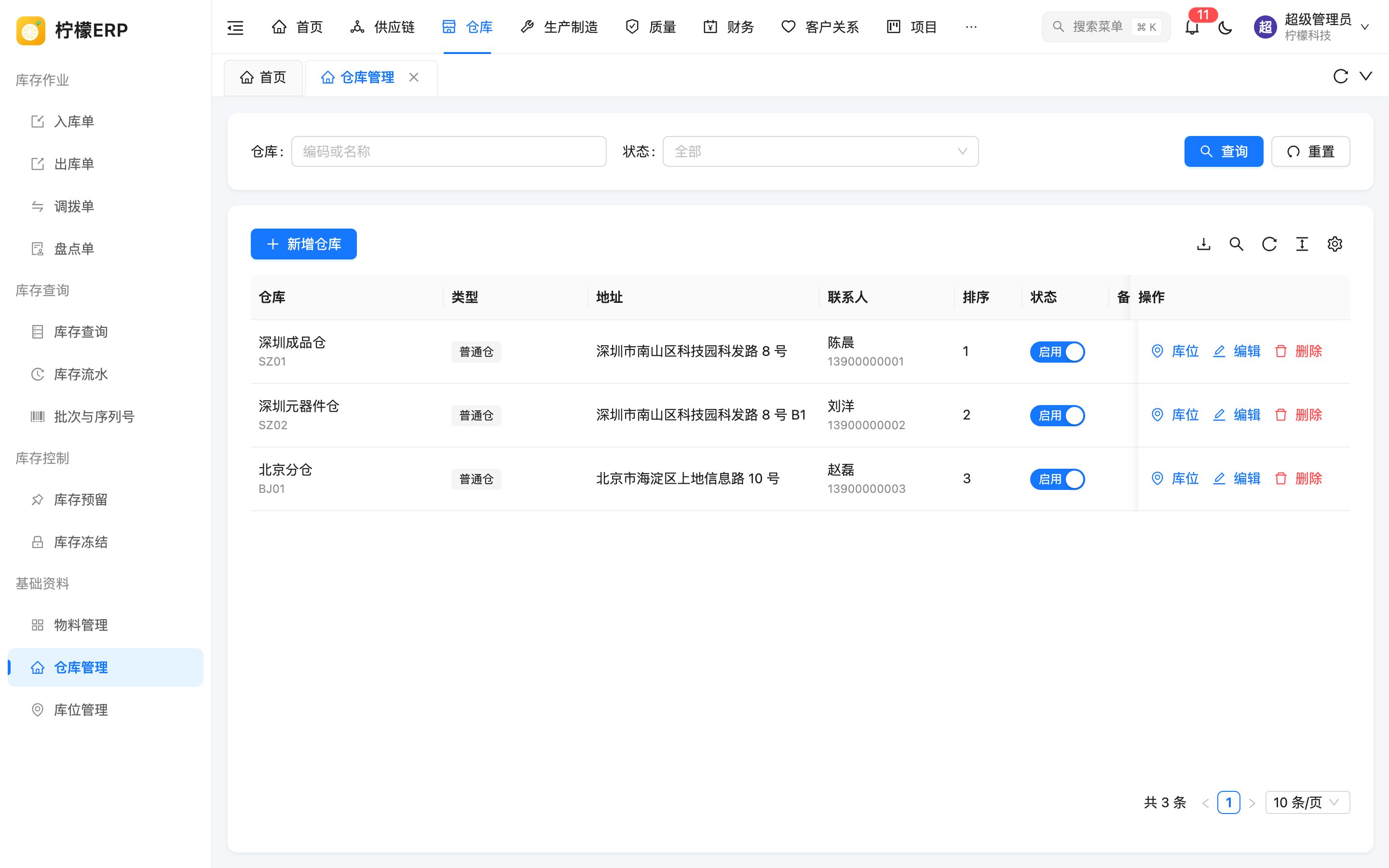Viewport: 1389px width, 868px height.
Task: Toggle 深圳元器件仓 status switch
Action: (x=1057, y=416)
